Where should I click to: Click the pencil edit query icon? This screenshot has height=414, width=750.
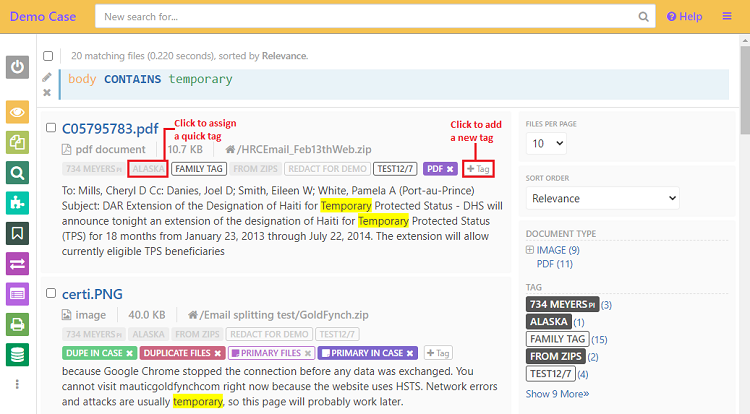pyautogui.click(x=47, y=77)
